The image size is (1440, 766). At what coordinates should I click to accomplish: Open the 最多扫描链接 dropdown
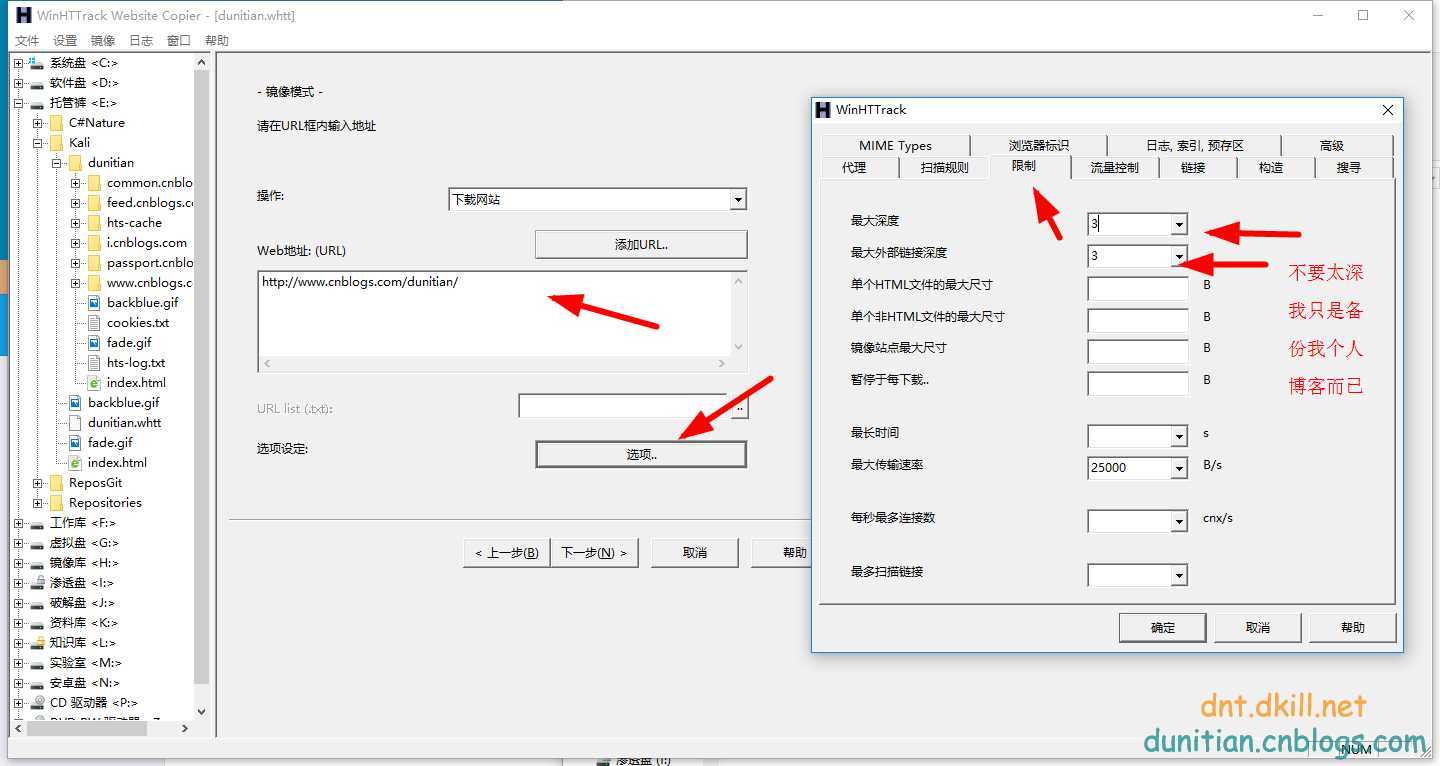[1179, 576]
